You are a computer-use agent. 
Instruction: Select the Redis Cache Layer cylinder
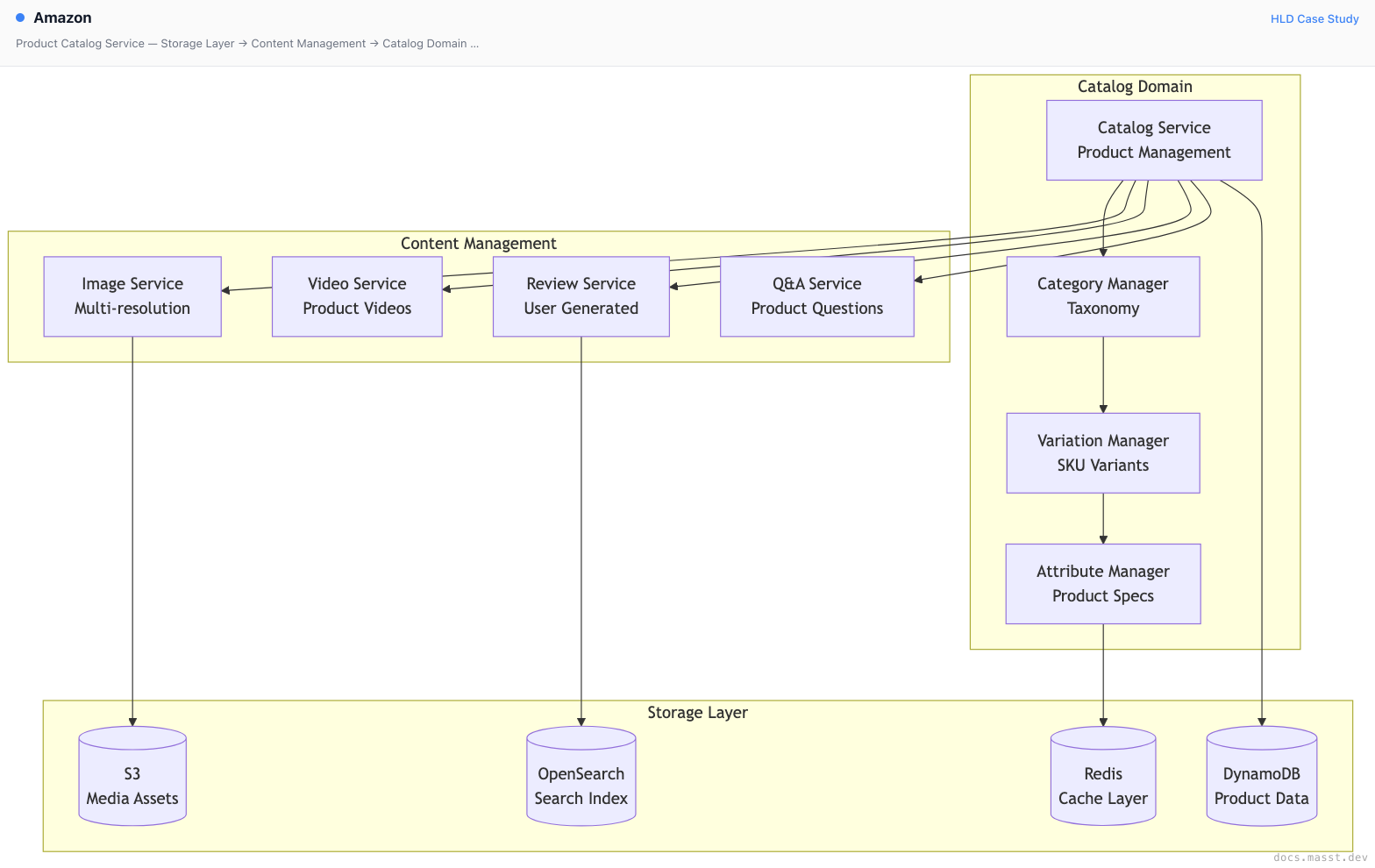point(1103,776)
